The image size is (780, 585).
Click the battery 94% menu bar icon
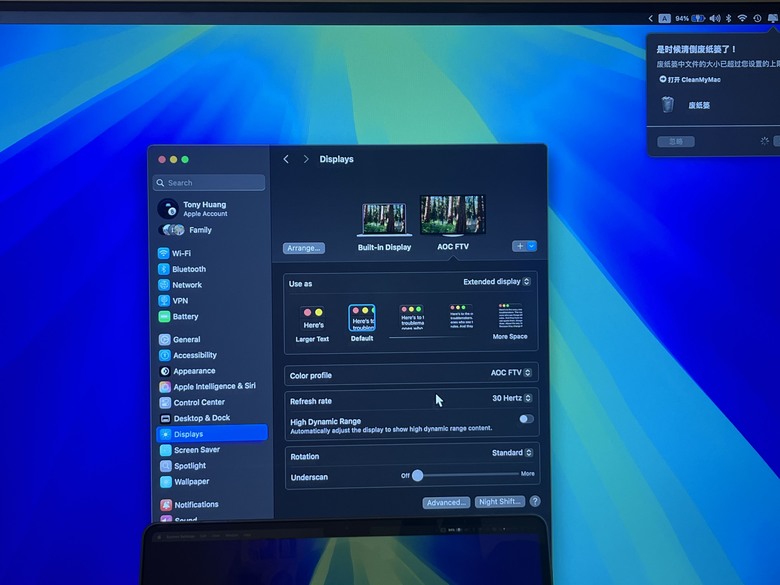(690, 18)
